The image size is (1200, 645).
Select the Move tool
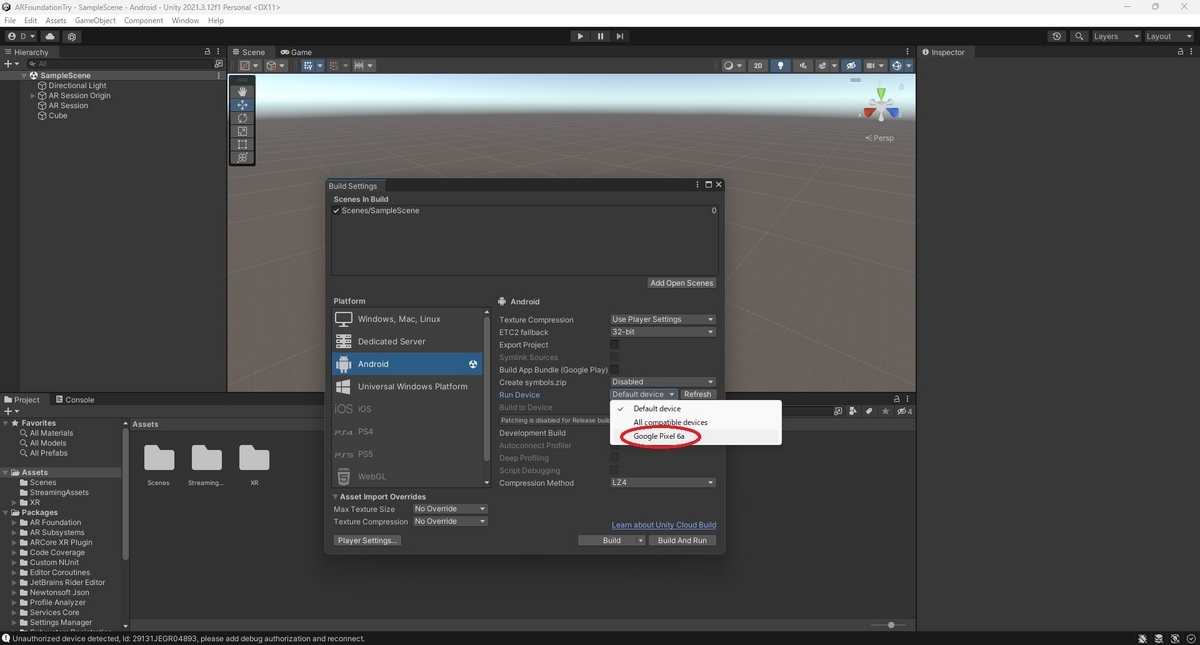coord(242,105)
